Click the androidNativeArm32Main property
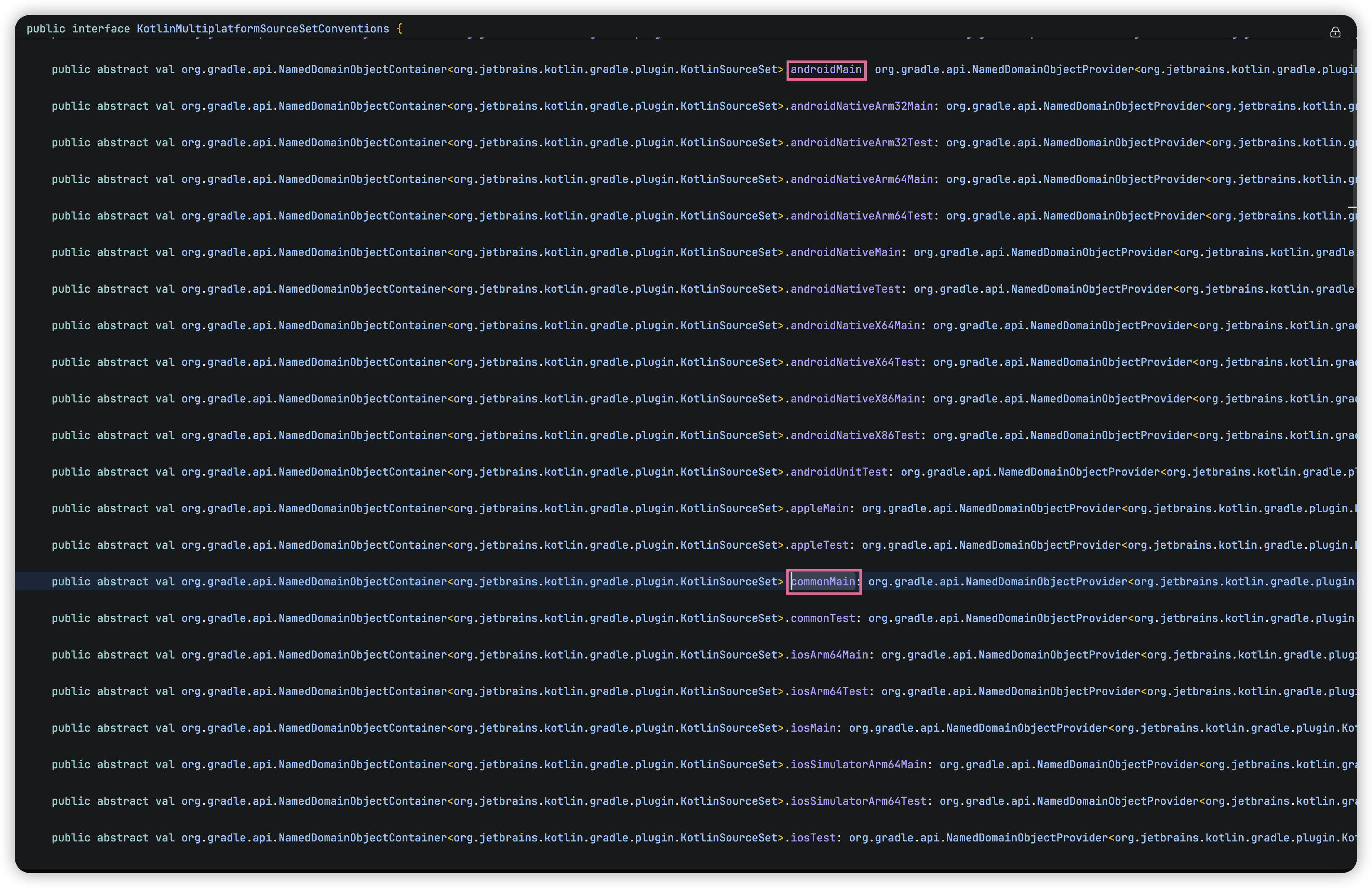Viewport: 1372px width, 888px height. (861, 106)
